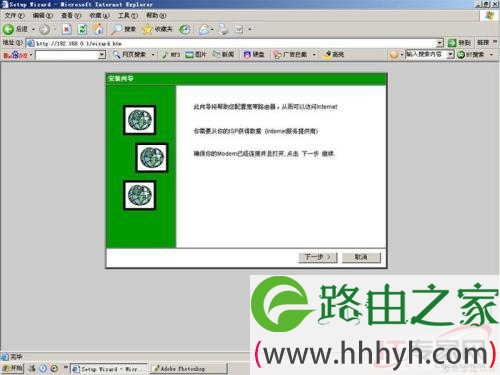Click the IE Back arrow button
The height and width of the screenshot is (375, 500).
tap(8, 29)
